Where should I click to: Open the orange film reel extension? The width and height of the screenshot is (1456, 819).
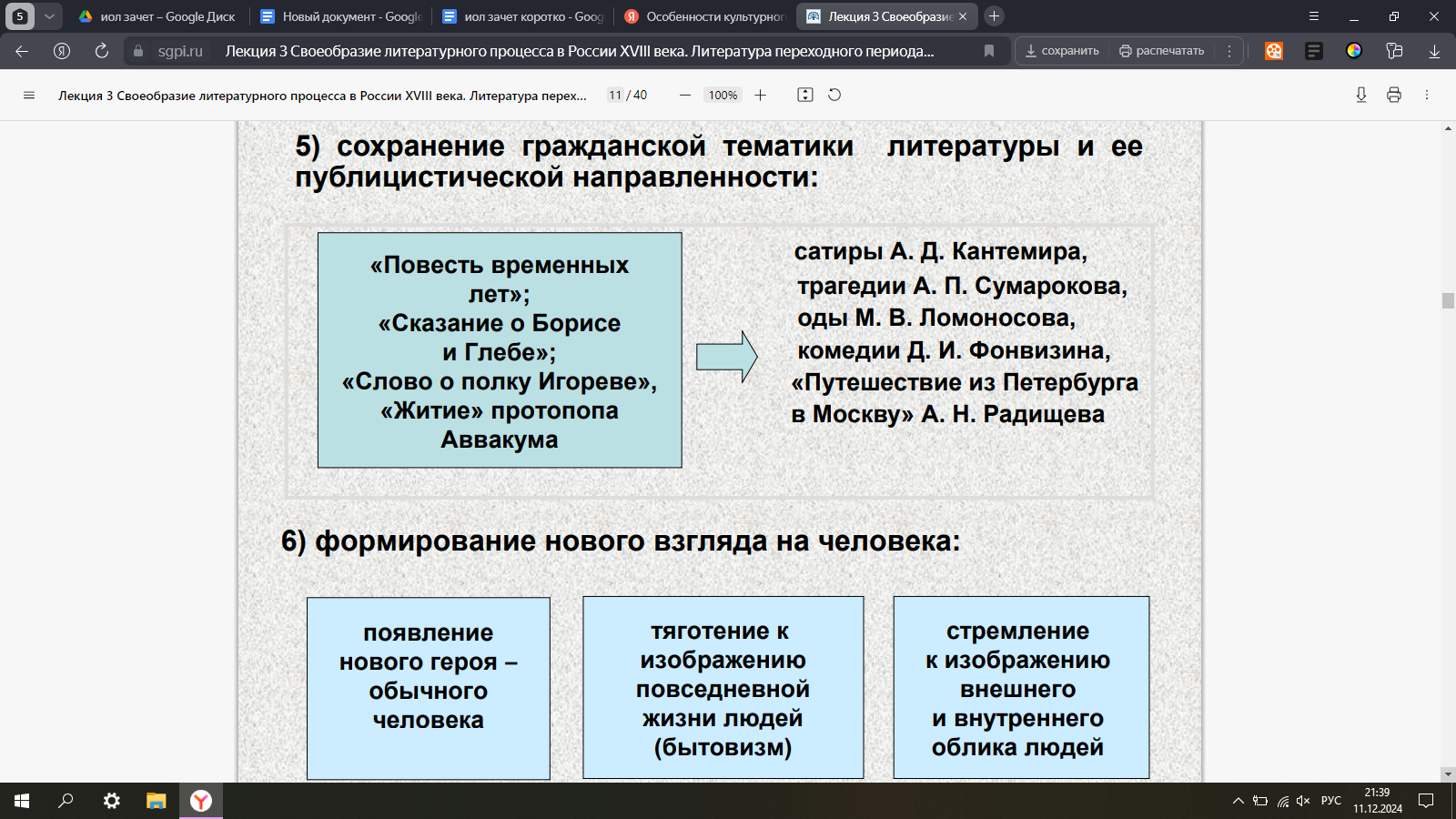[1274, 51]
